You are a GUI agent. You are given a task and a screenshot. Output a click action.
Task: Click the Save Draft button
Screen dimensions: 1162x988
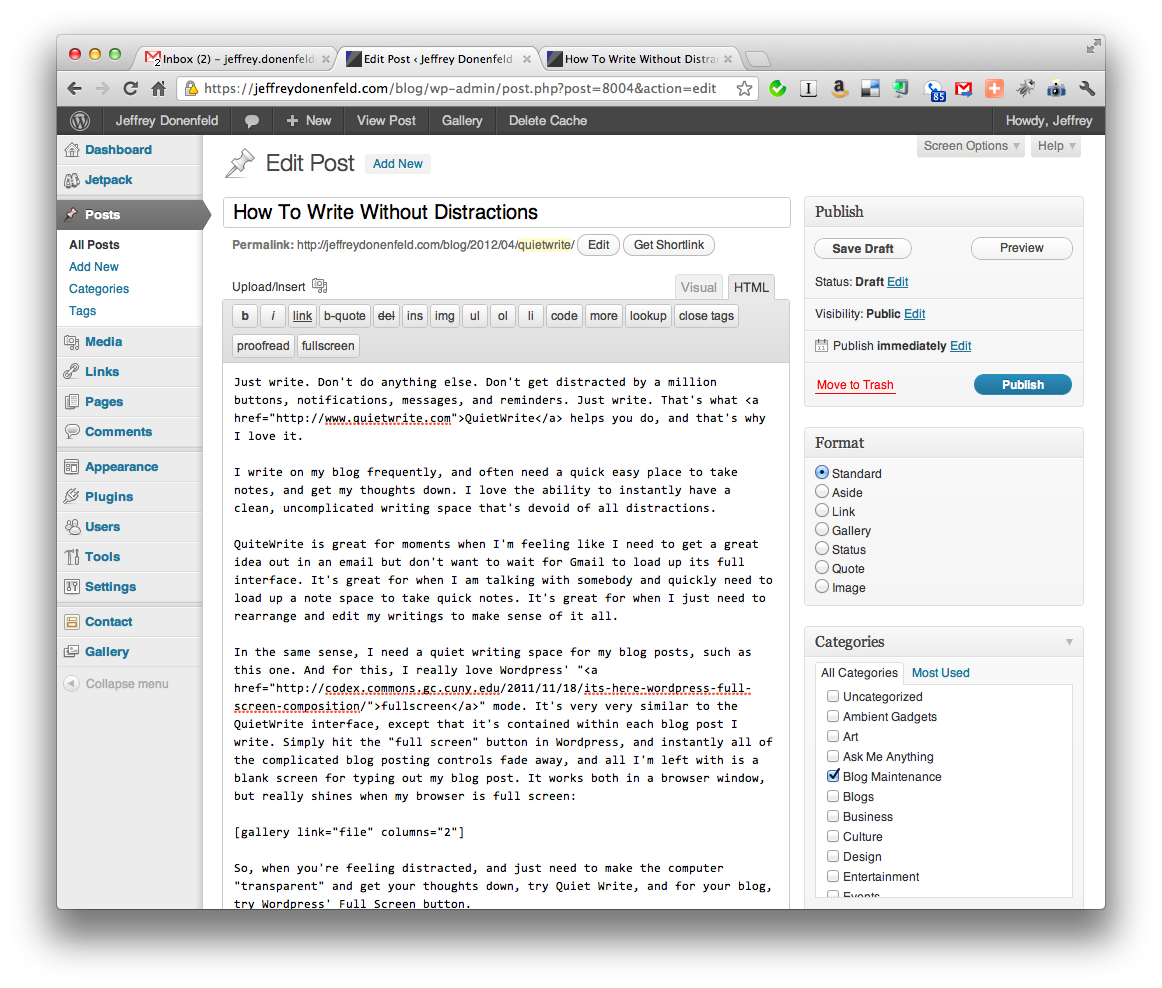[863, 248]
